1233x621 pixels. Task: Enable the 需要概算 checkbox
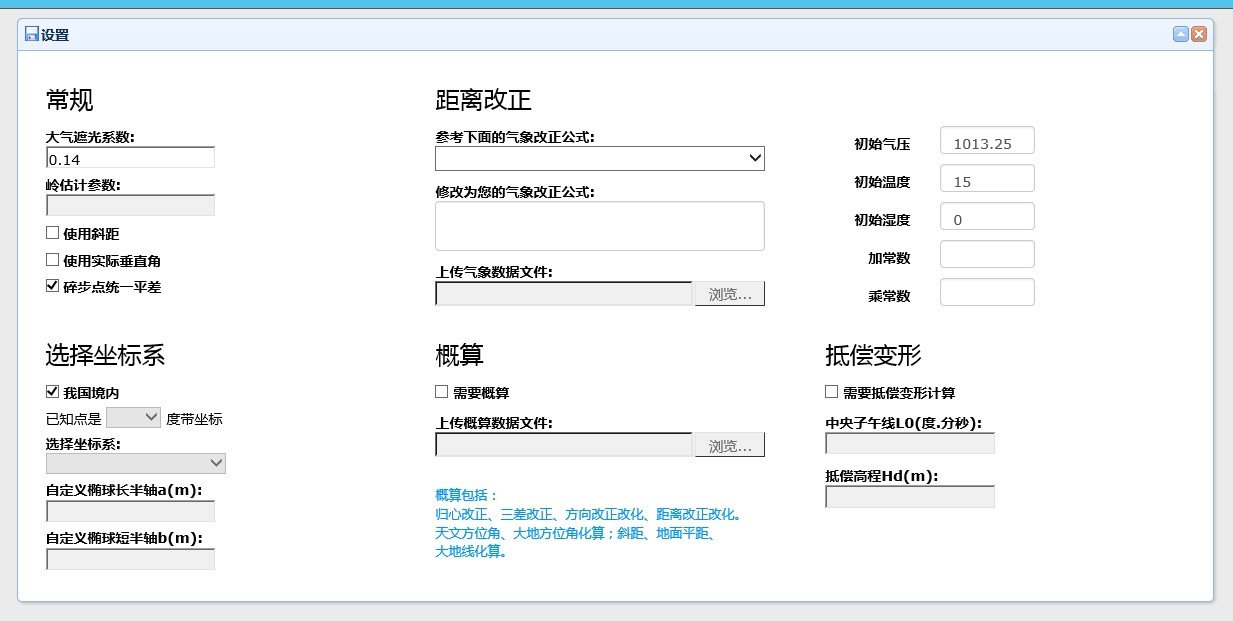click(440, 391)
